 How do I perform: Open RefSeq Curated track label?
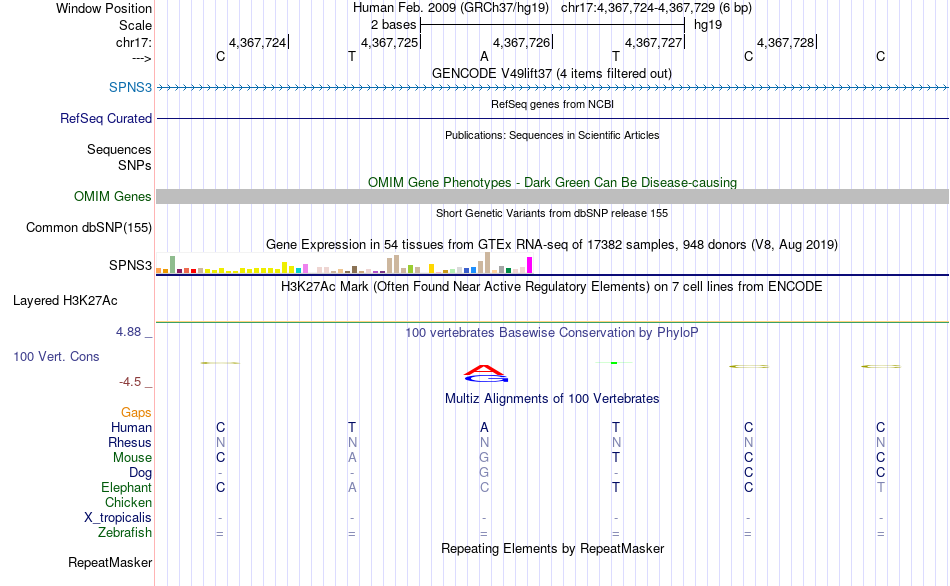pyautogui.click(x=106, y=118)
